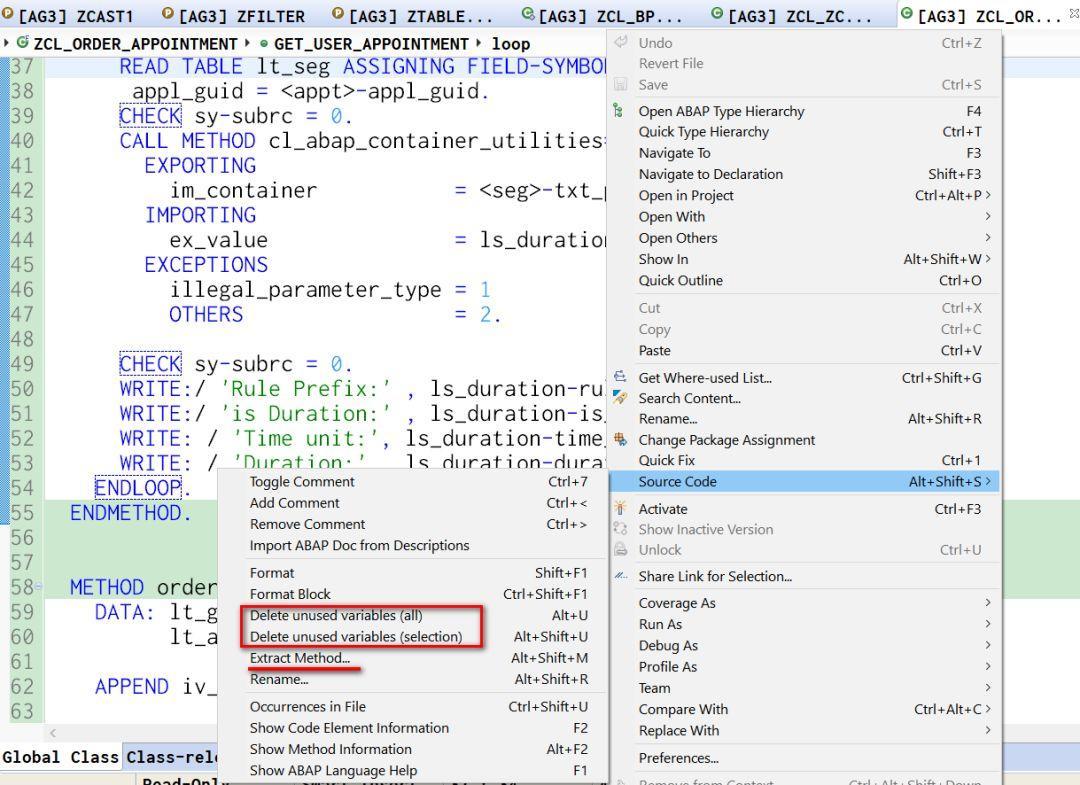Open the ZTABLE editor tab
Image resolution: width=1080 pixels, height=785 pixels.
pyautogui.click(x=411, y=15)
